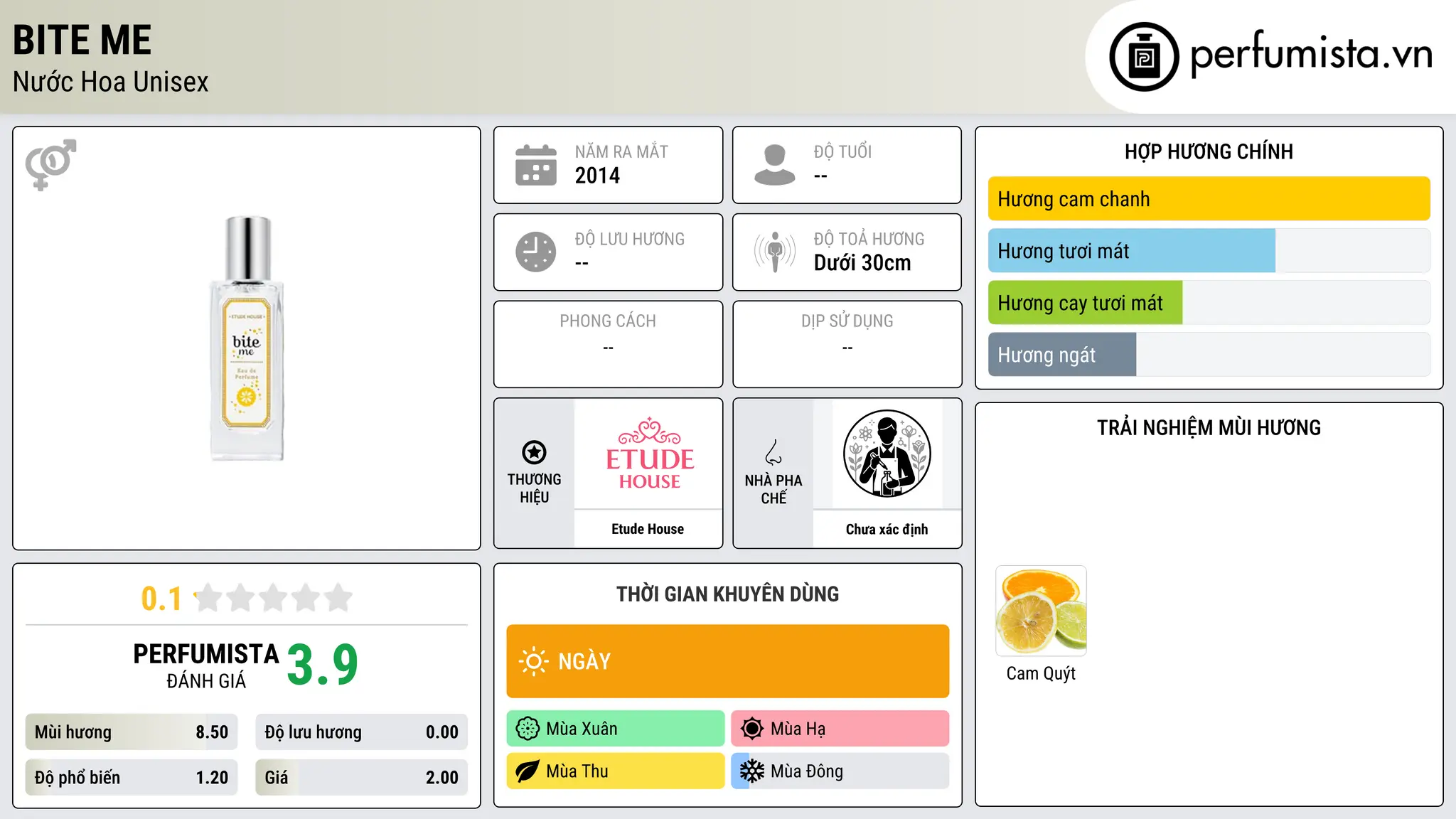The height and width of the screenshot is (819, 1456).
Task: Click the sillage icon for Độ Toả Hương
Action: [774, 252]
